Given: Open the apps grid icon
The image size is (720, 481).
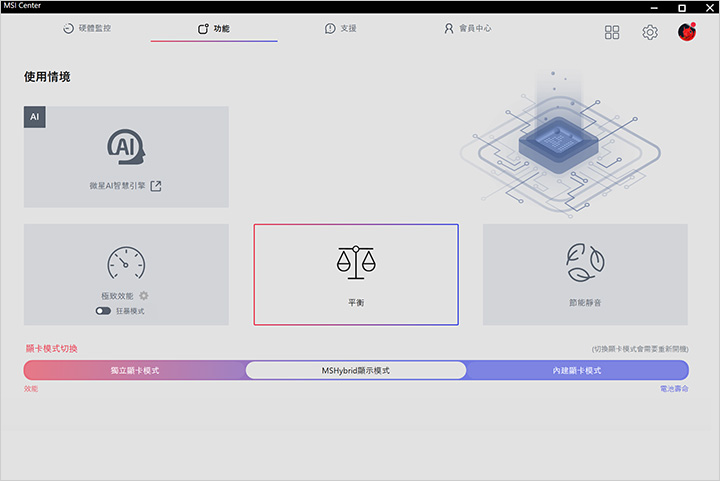Looking at the screenshot, I should coord(612,32).
